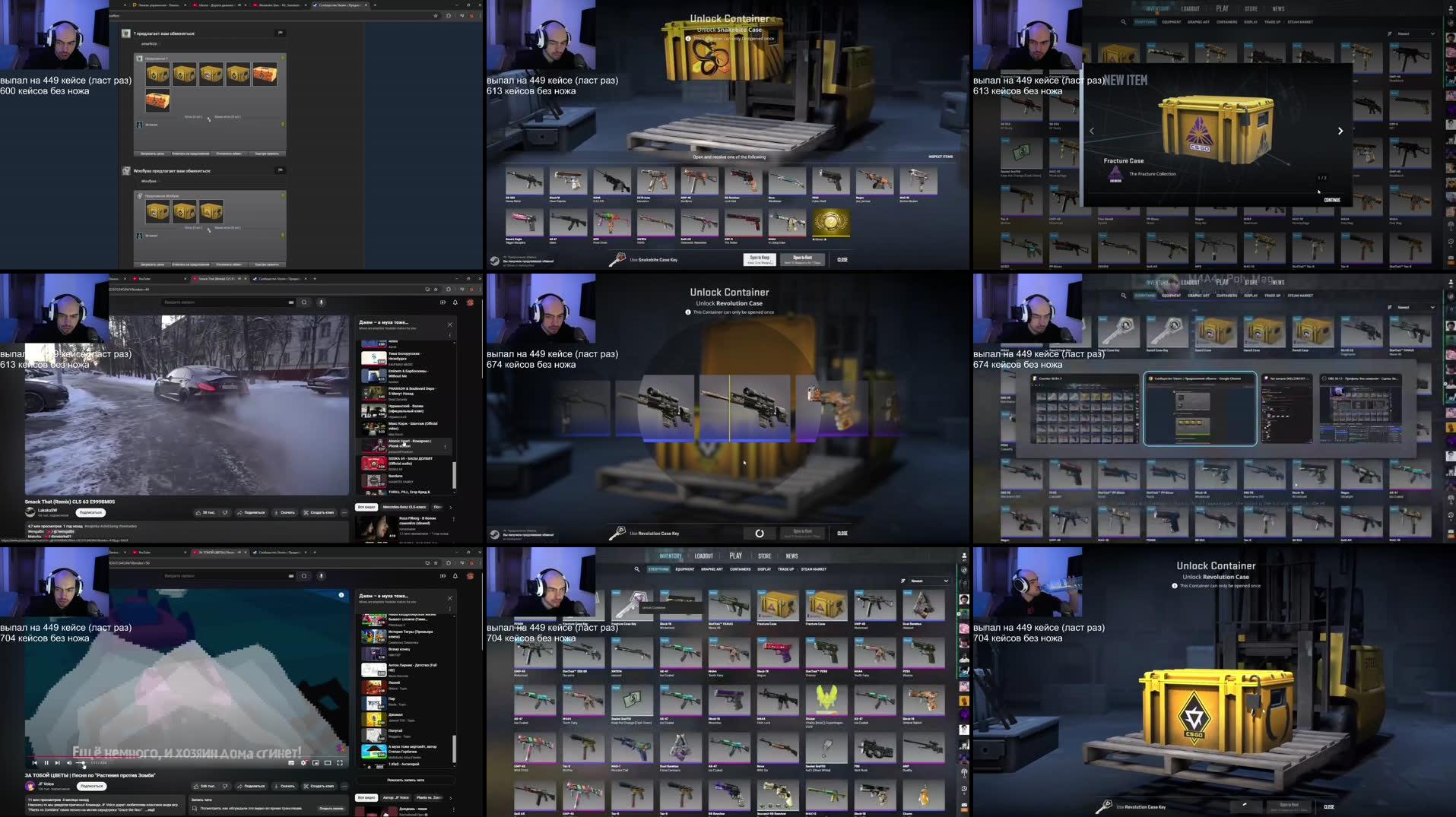Pause the ЗА ТОБОЙ ЦВЕТЫ YouTube video

click(46, 762)
